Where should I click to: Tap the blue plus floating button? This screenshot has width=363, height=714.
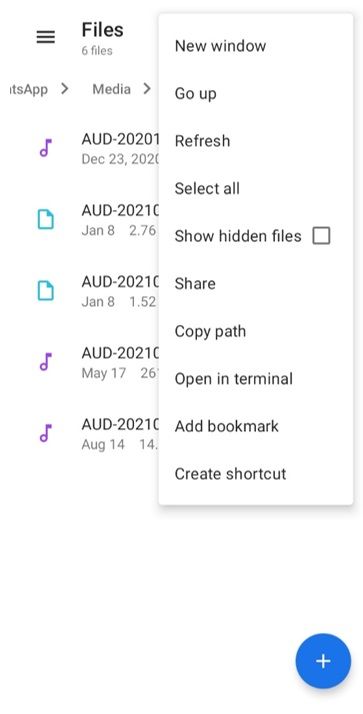(323, 661)
